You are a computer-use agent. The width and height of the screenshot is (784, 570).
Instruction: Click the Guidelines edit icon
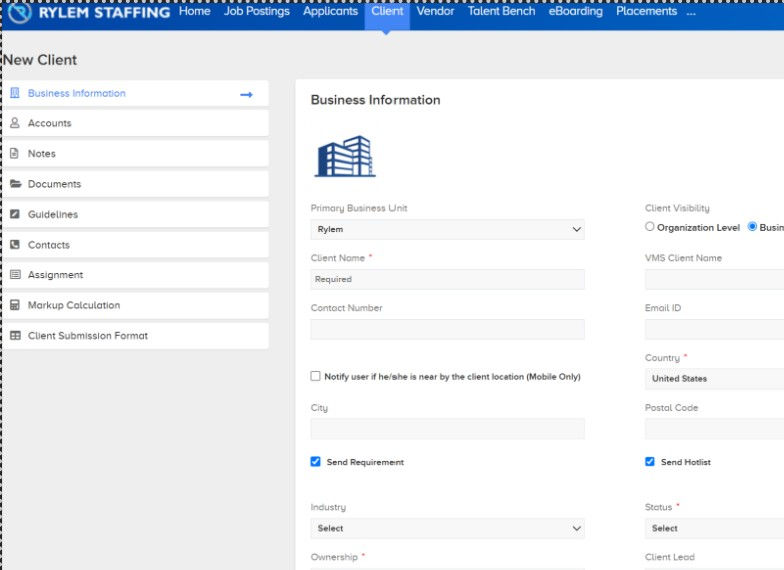[15, 214]
